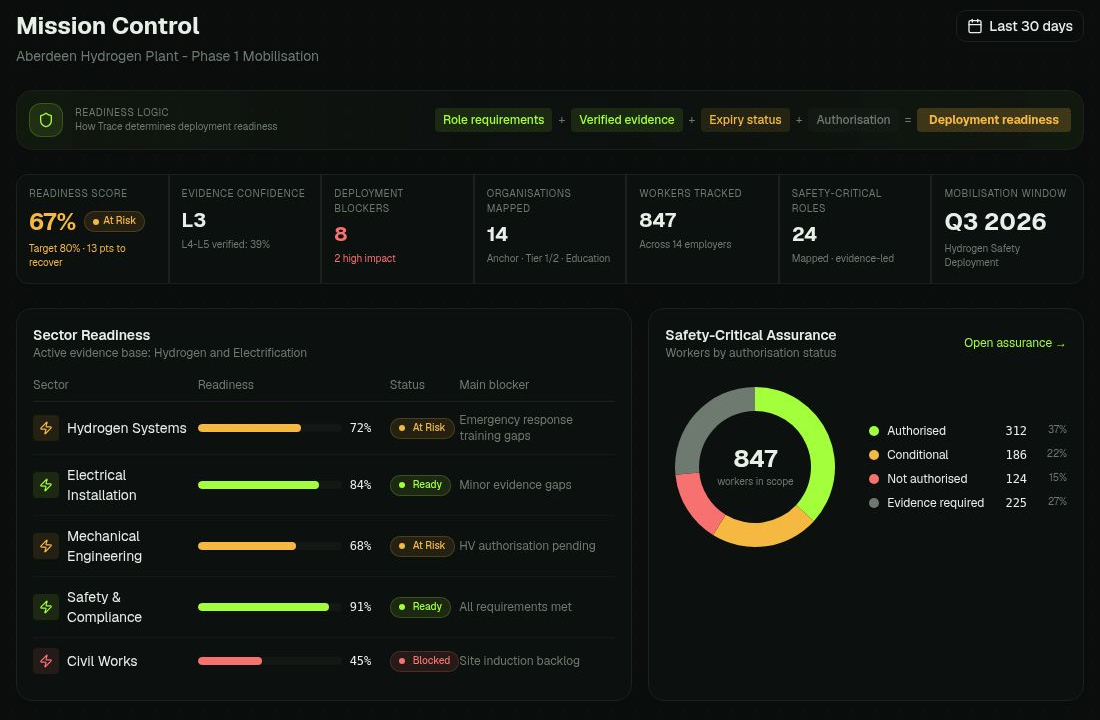Click the Readiness column header
Screen dimensions: 1100x720
(225, 385)
